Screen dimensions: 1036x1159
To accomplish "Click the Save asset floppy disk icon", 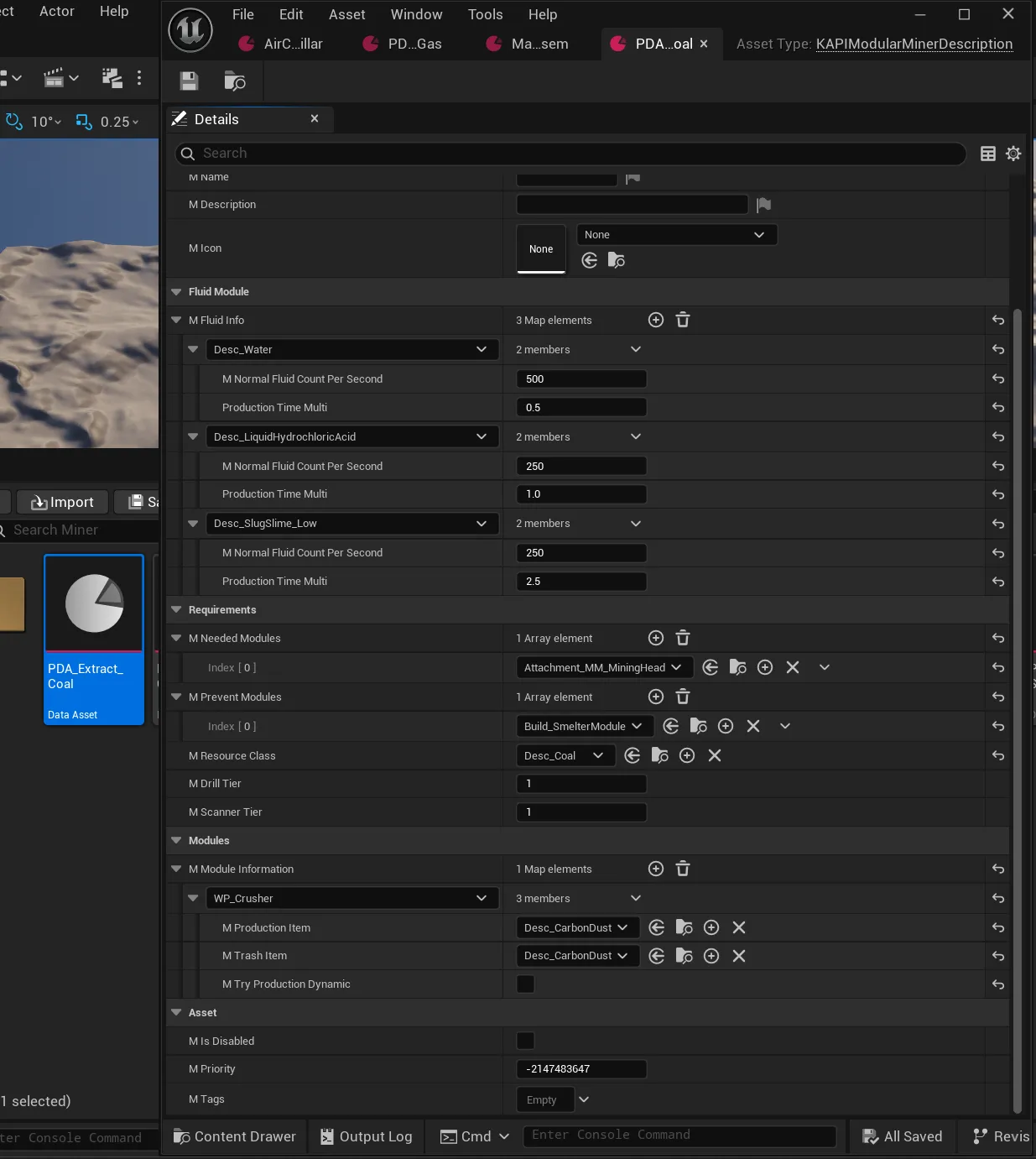I will 189,81.
